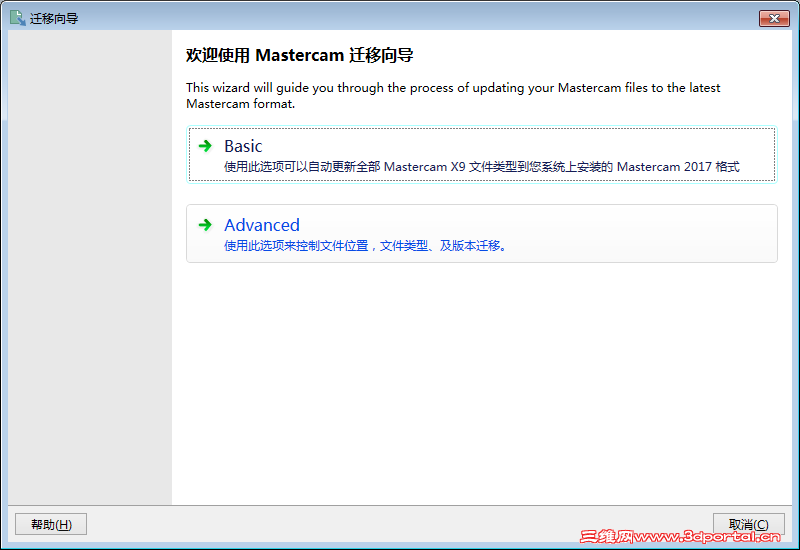Click the green arrow beside Advanced
The width and height of the screenshot is (800, 550).
coord(205,225)
